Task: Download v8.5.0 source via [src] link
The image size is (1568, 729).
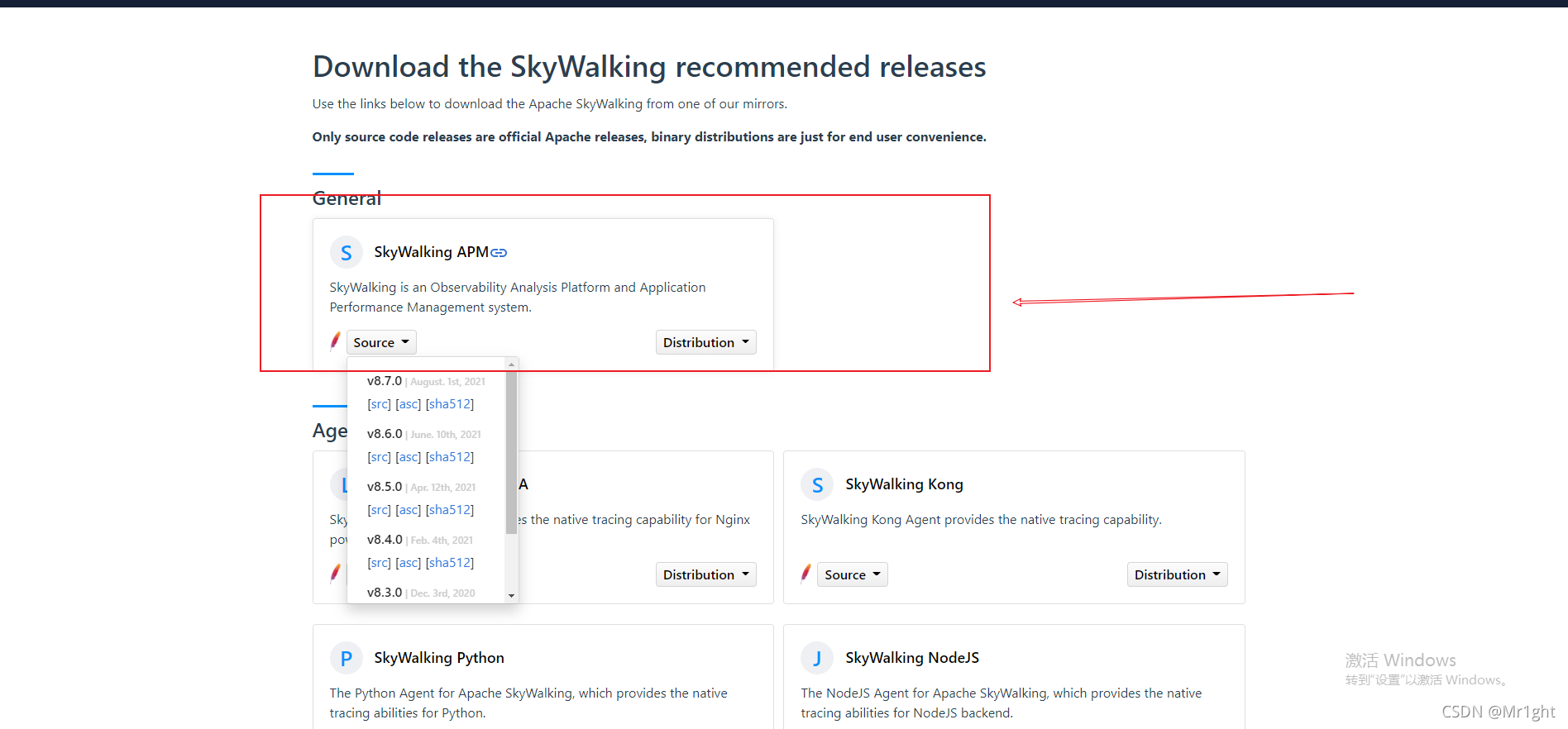Action: click(379, 510)
